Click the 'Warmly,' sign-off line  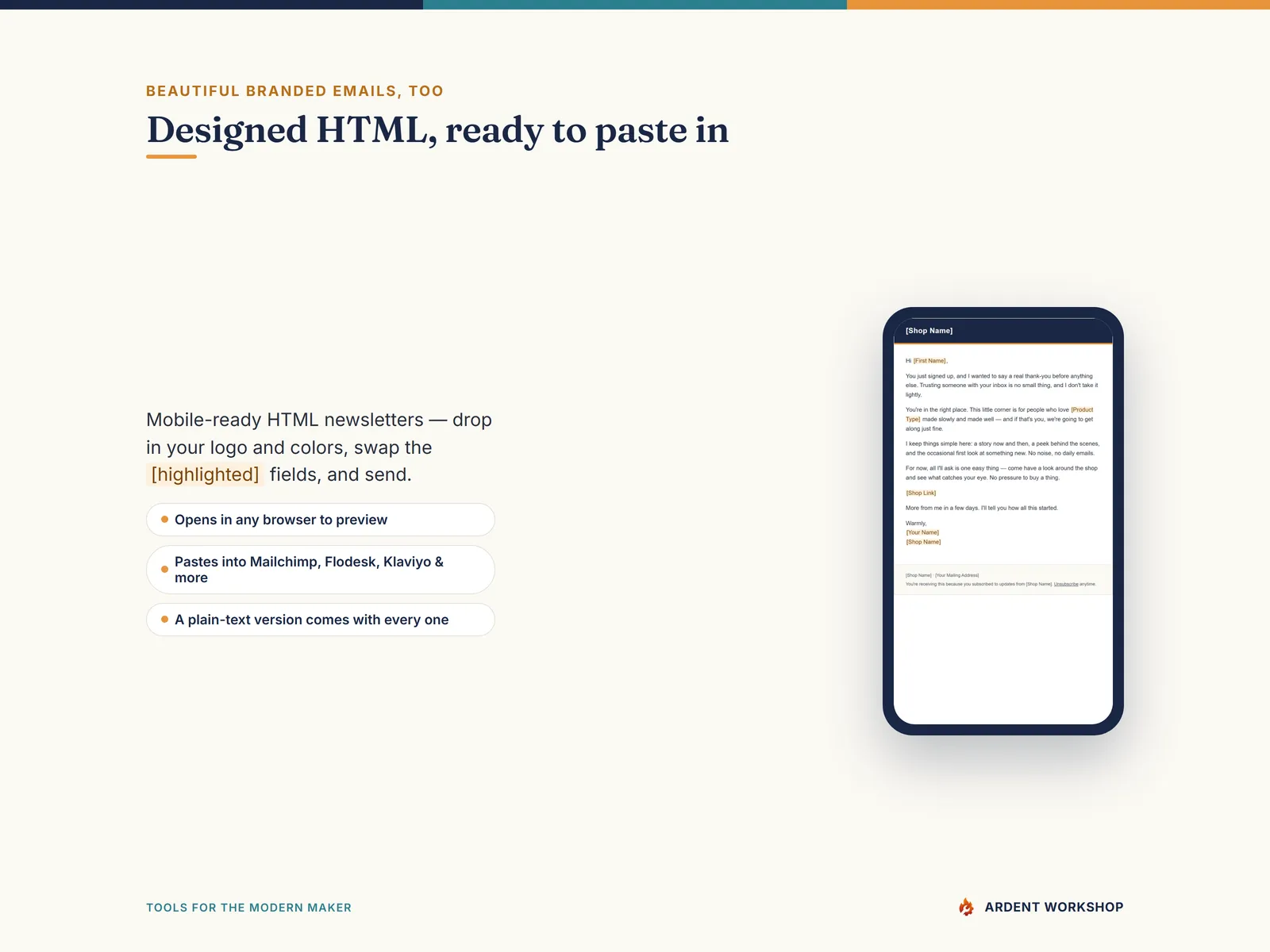[916, 524]
